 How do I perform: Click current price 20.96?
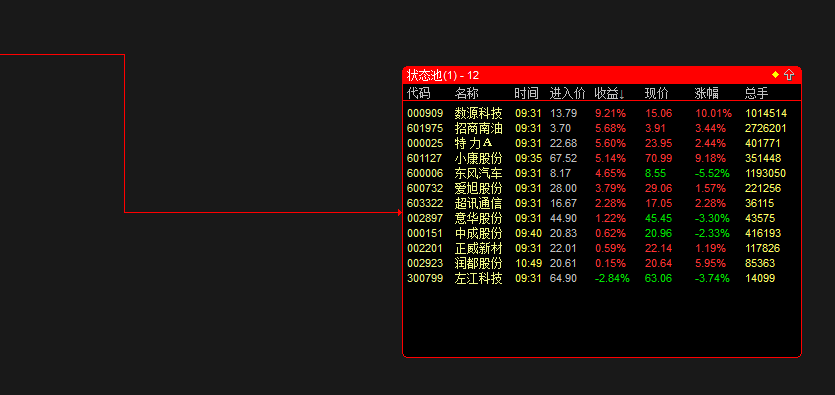click(659, 233)
